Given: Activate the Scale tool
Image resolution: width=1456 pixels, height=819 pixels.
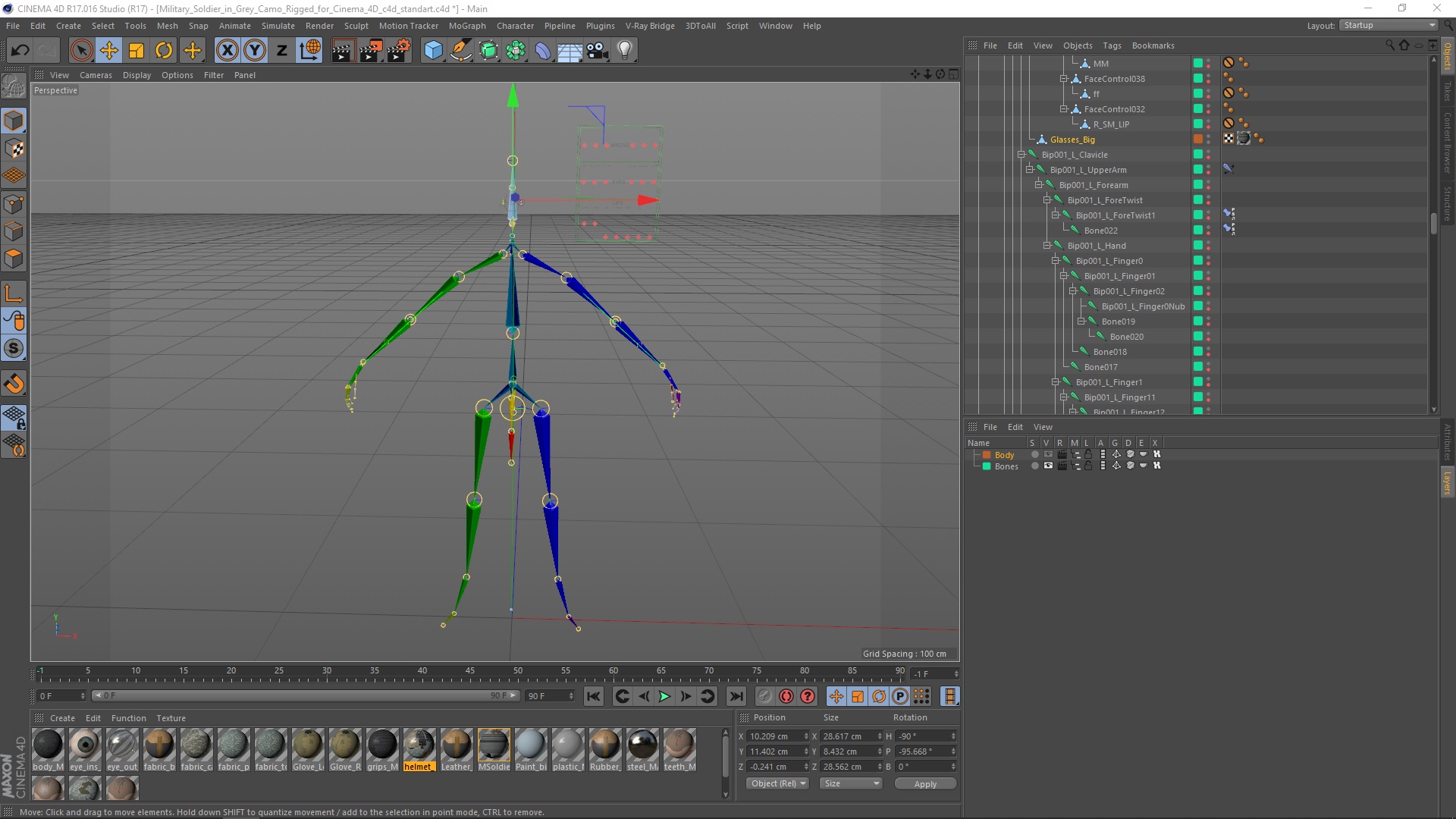Looking at the screenshot, I should click(136, 51).
